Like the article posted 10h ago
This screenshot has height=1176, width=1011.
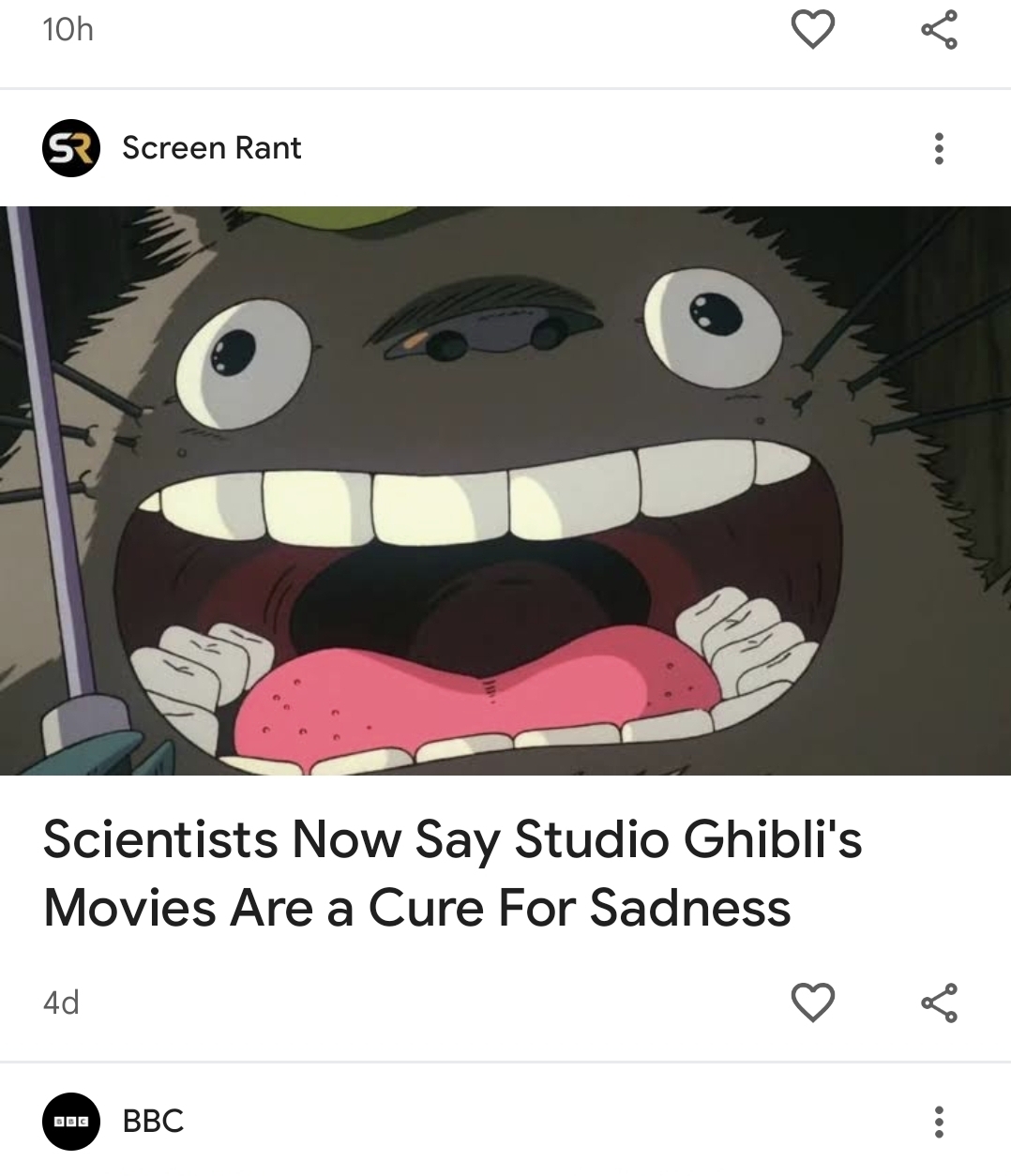click(x=813, y=30)
